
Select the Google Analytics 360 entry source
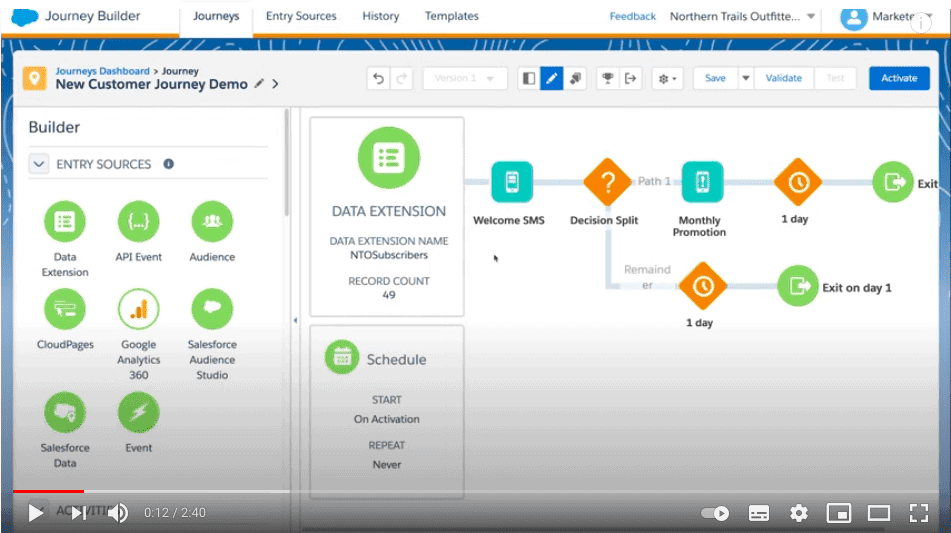tap(139, 310)
